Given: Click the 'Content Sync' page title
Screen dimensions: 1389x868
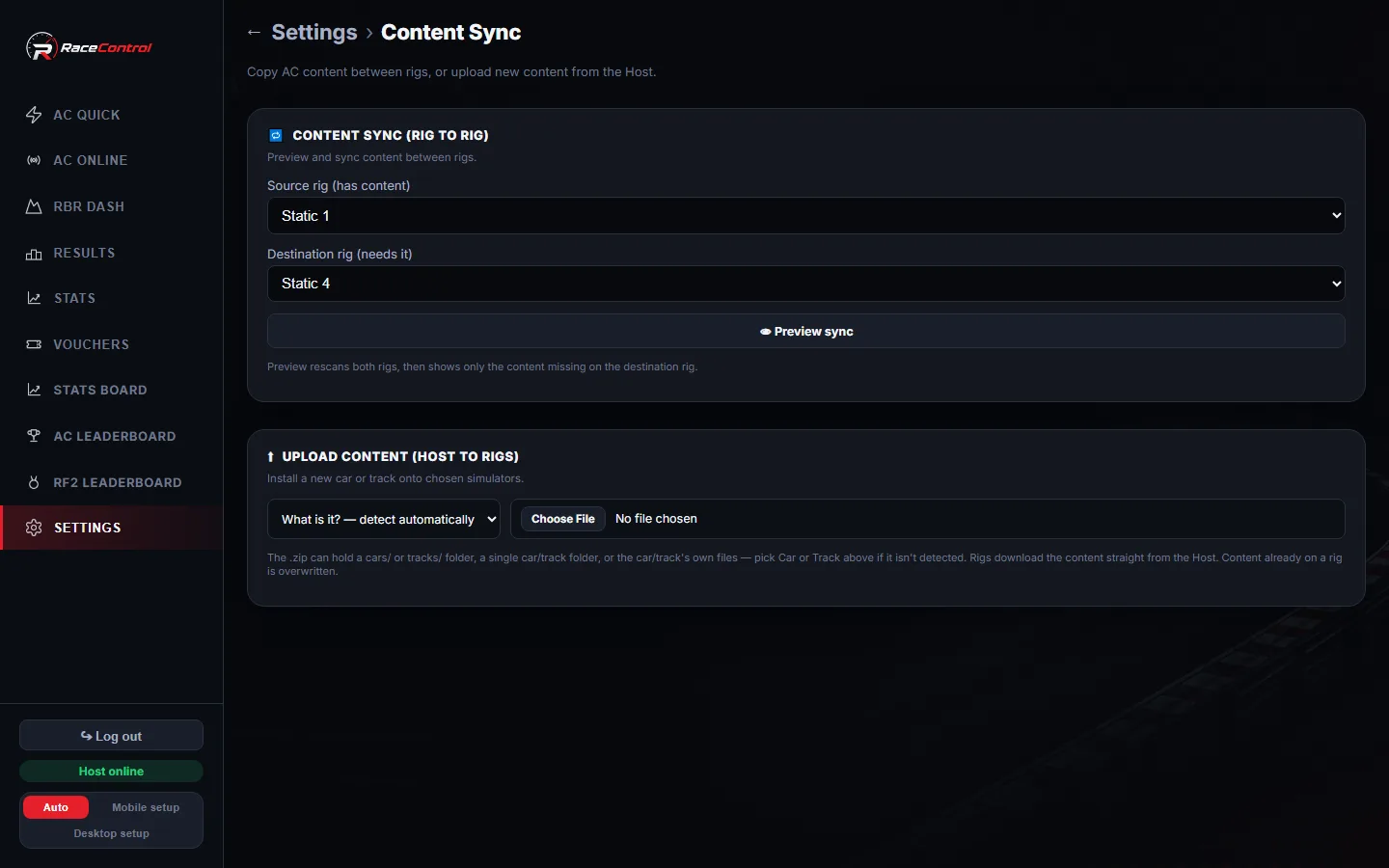Looking at the screenshot, I should tap(450, 32).
